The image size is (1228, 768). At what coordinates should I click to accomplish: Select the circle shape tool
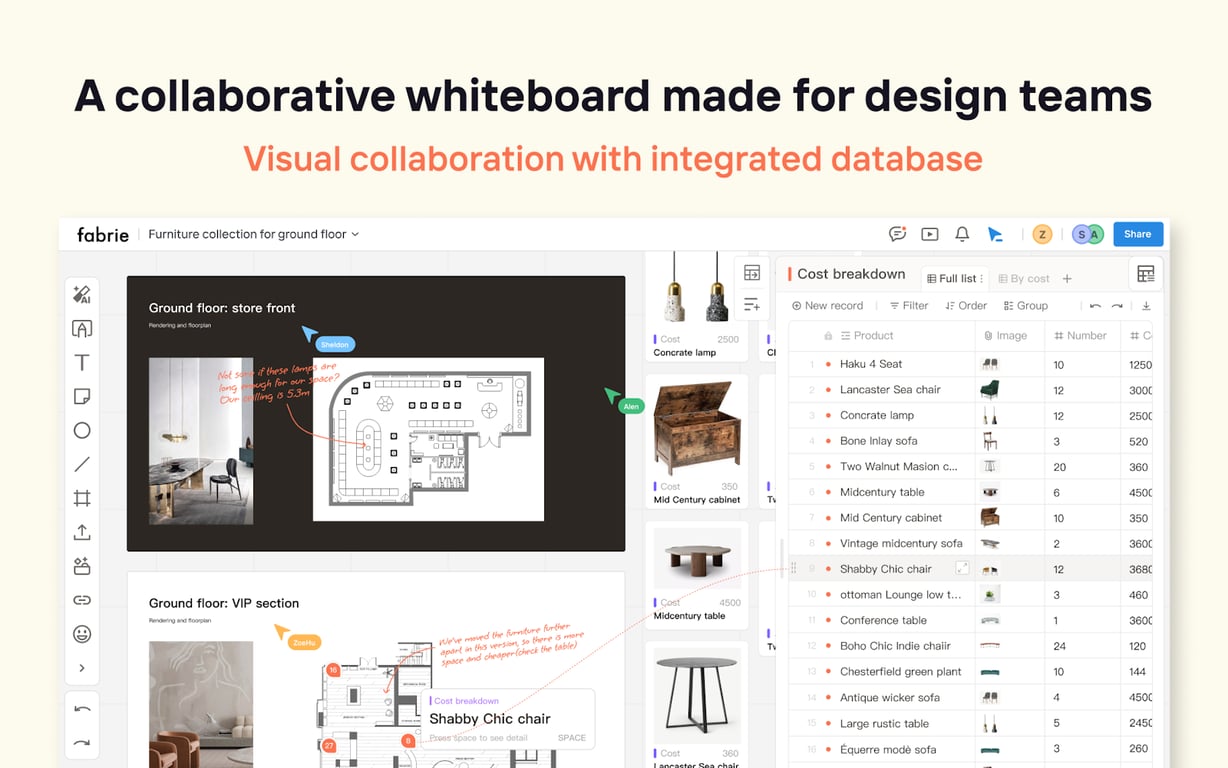tap(82, 430)
